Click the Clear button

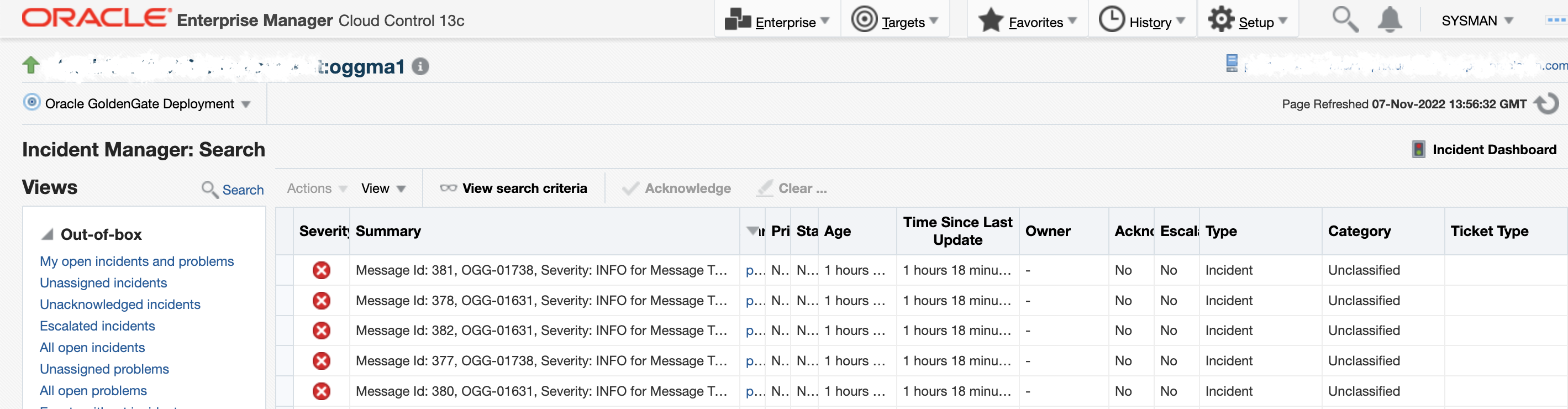(x=791, y=188)
